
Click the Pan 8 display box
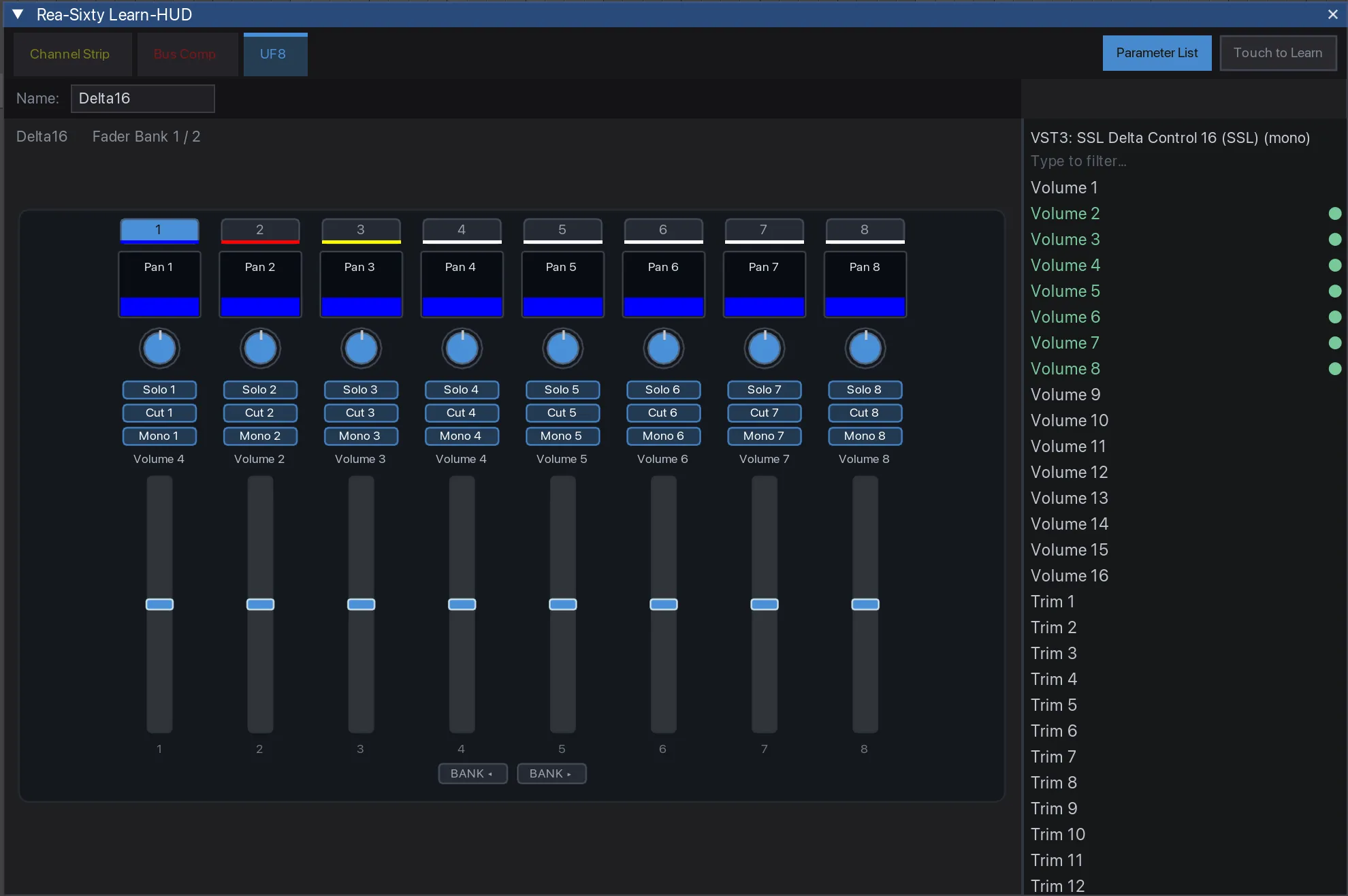pos(865,285)
